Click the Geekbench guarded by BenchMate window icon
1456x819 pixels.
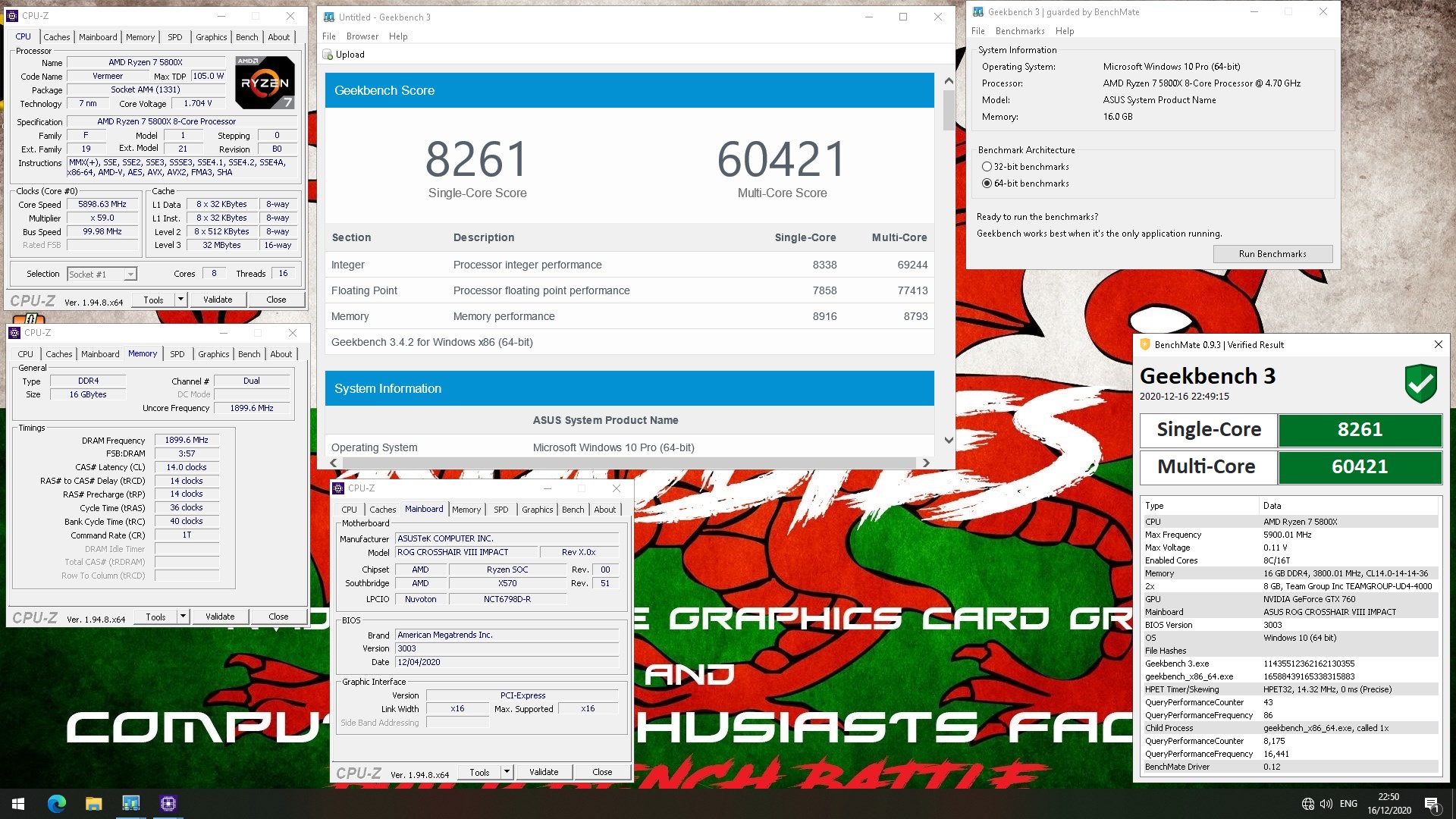[x=978, y=11]
